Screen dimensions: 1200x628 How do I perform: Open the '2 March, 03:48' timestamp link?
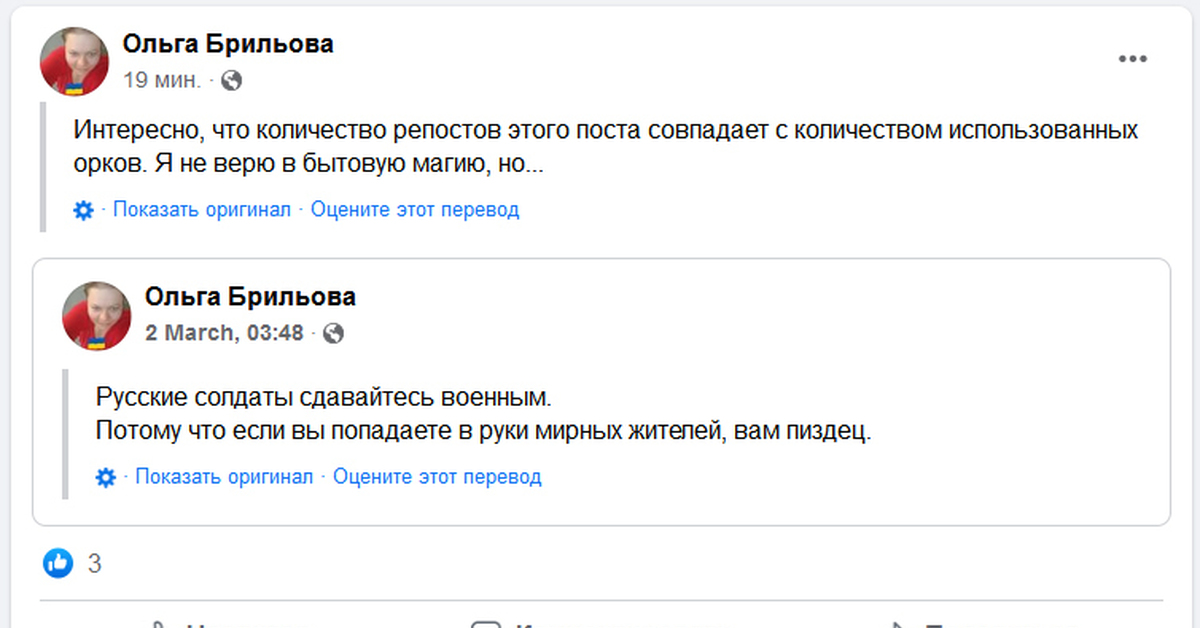224,333
